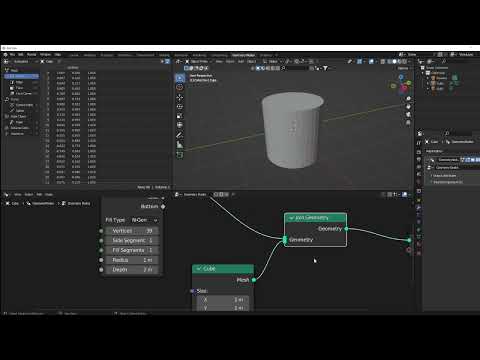Click Geometry input socket on Join Geometry node
This screenshot has width=480, height=360.
[x=285, y=240]
